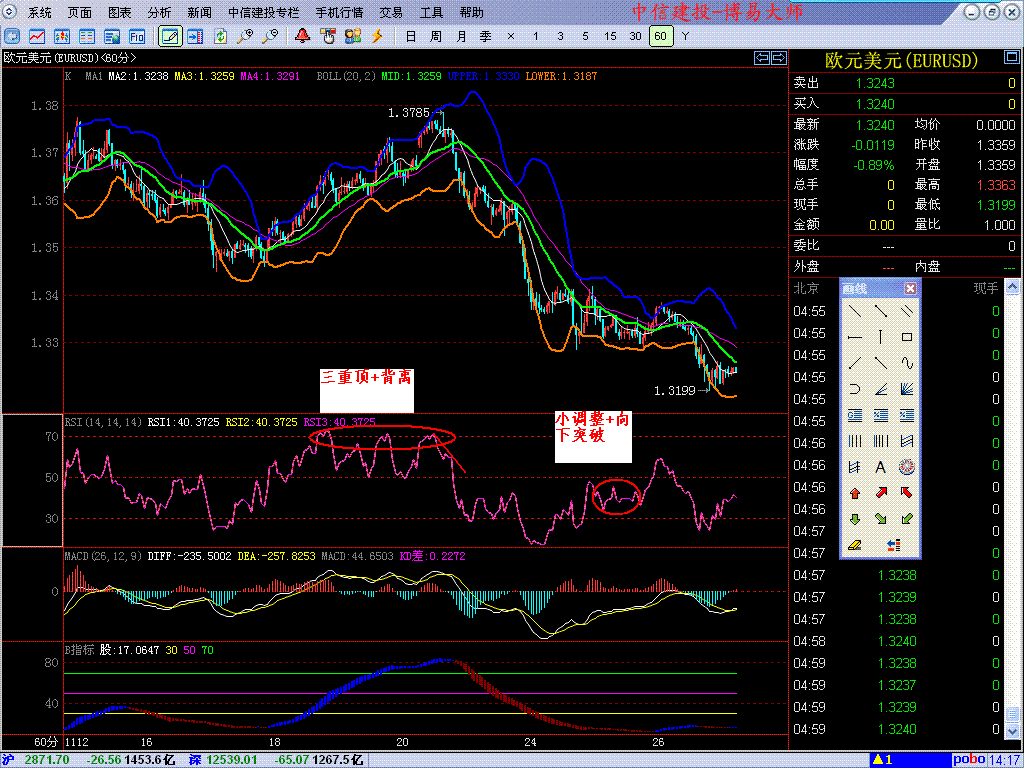Switch to daily (日) period
Viewport: 1024px width, 768px height.
click(411, 37)
